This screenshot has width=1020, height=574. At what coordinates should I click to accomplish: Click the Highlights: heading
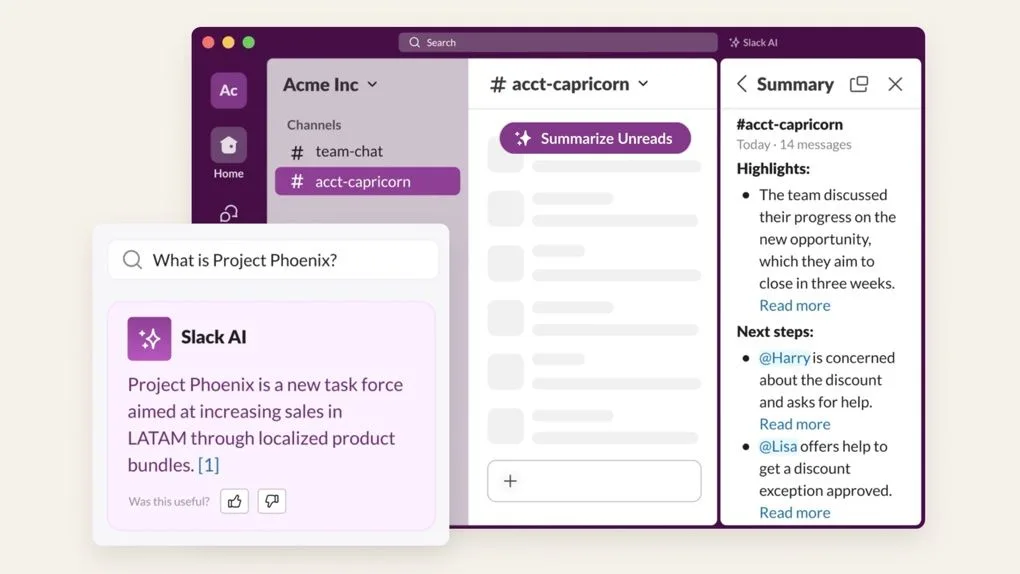(773, 169)
